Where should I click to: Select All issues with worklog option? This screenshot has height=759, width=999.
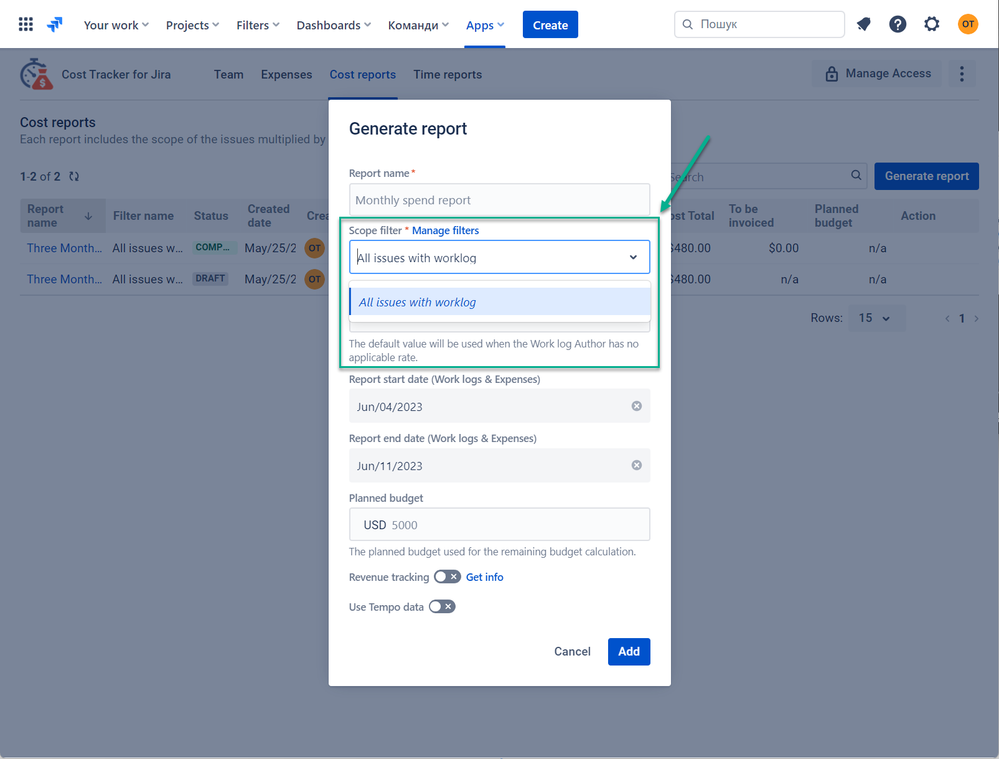click(500, 302)
